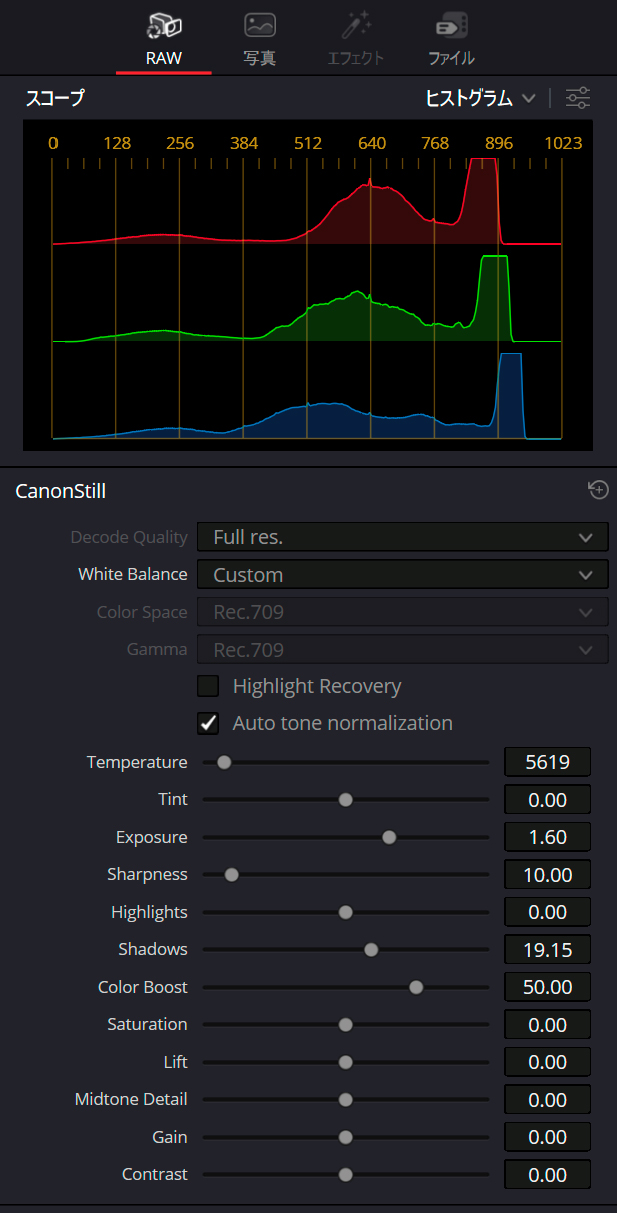Click the Contrast parameter label
Viewport: 617px width, 1213px height.
tap(154, 1174)
